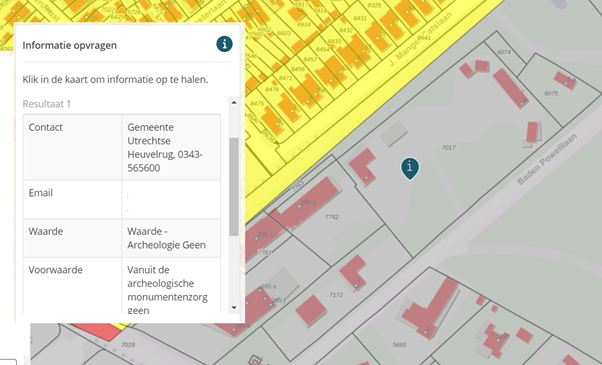Click the 'Baden Powelllaan' street label

click(547, 159)
